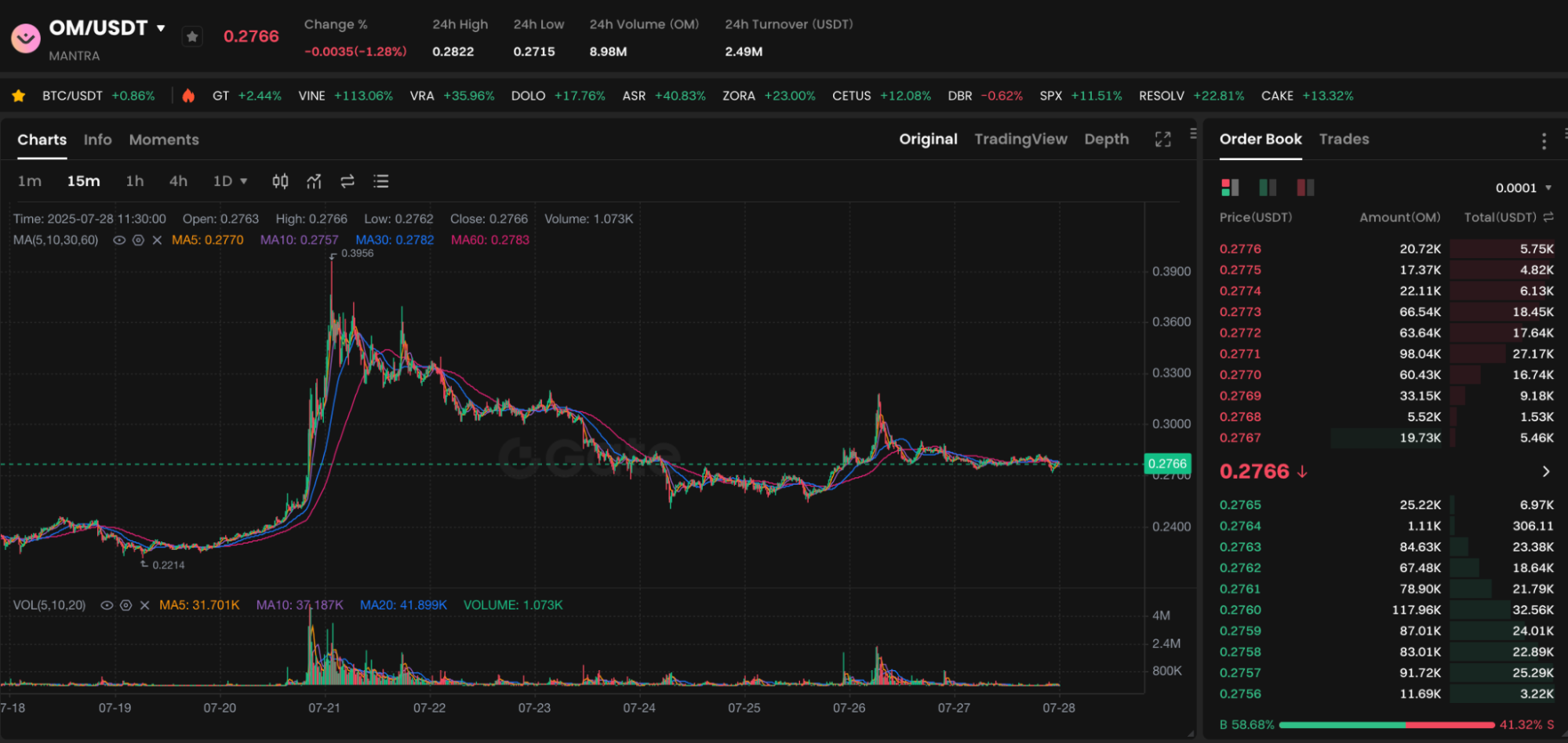
Task: Click ask price 0.2771 row
Action: tap(1387, 354)
